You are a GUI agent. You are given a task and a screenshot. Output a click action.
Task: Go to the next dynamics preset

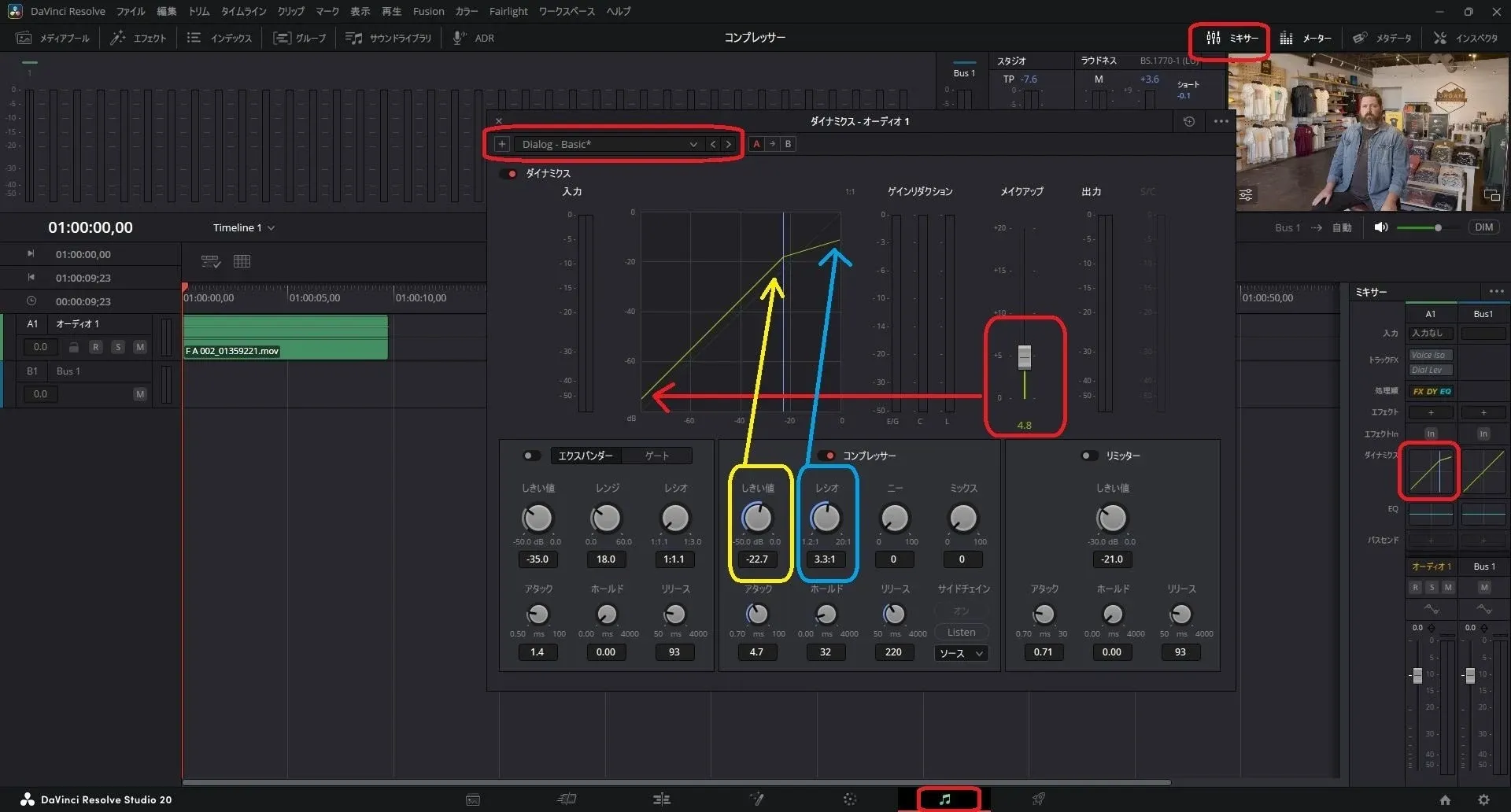pos(729,144)
